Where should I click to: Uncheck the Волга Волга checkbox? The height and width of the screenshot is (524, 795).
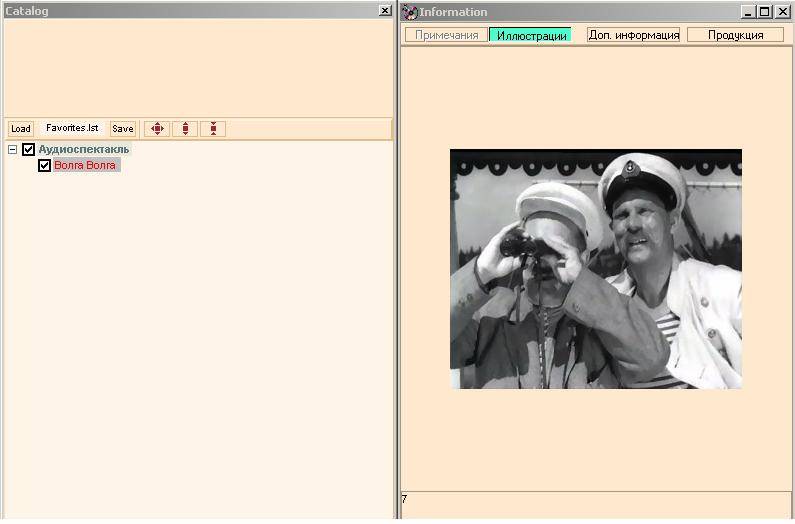coord(45,165)
